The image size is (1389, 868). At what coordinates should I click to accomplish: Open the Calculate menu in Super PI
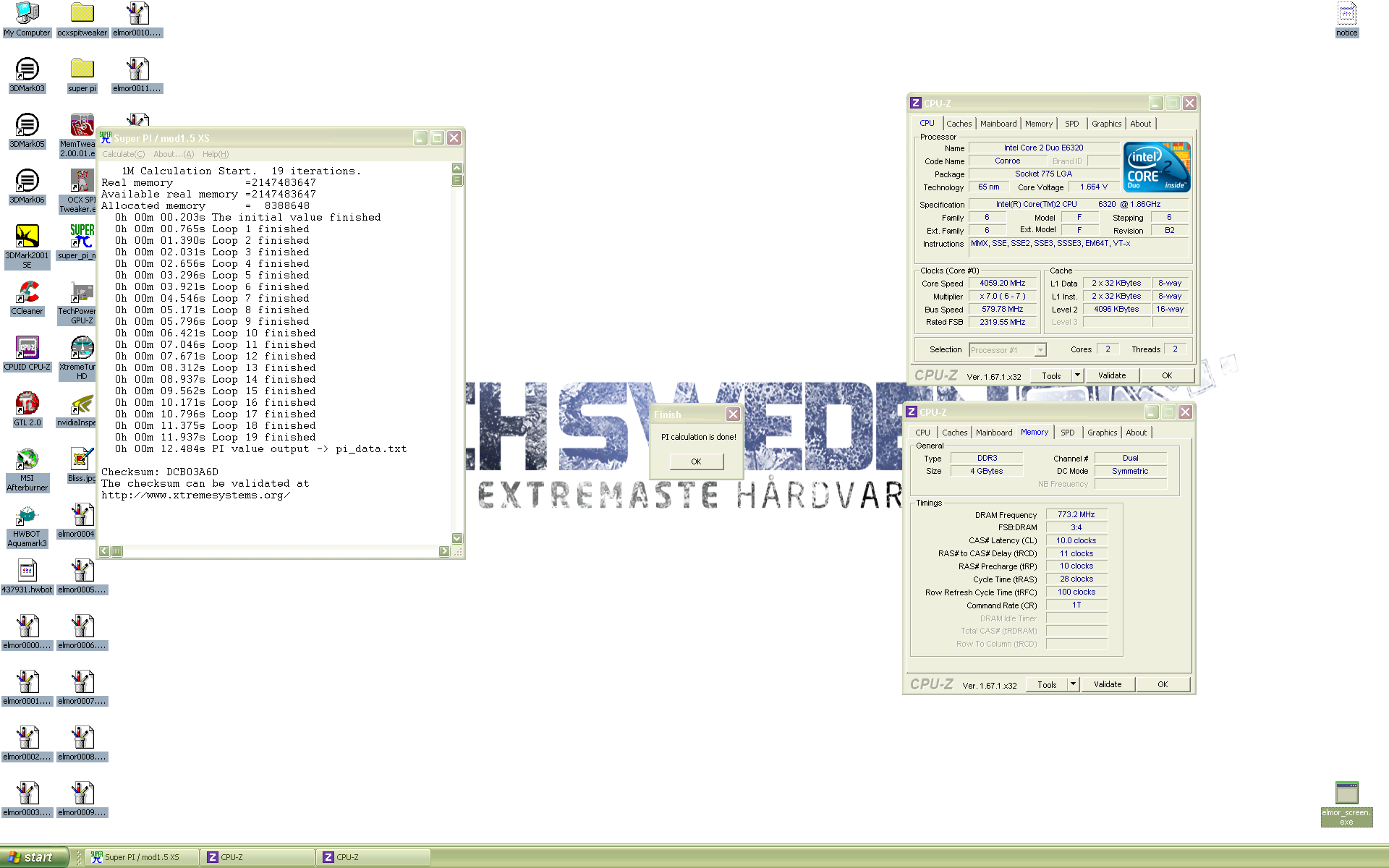point(123,154)
